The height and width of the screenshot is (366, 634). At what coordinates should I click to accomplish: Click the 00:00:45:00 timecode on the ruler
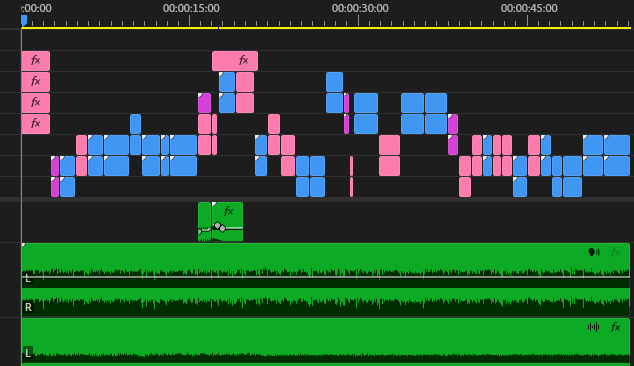coord(529,8)
